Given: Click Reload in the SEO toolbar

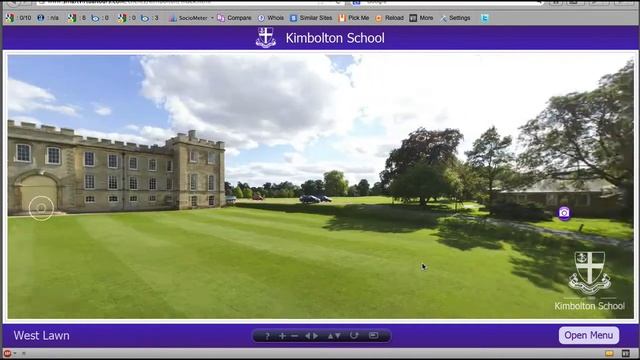Looking at the screenshot, I should coord(389,18).
